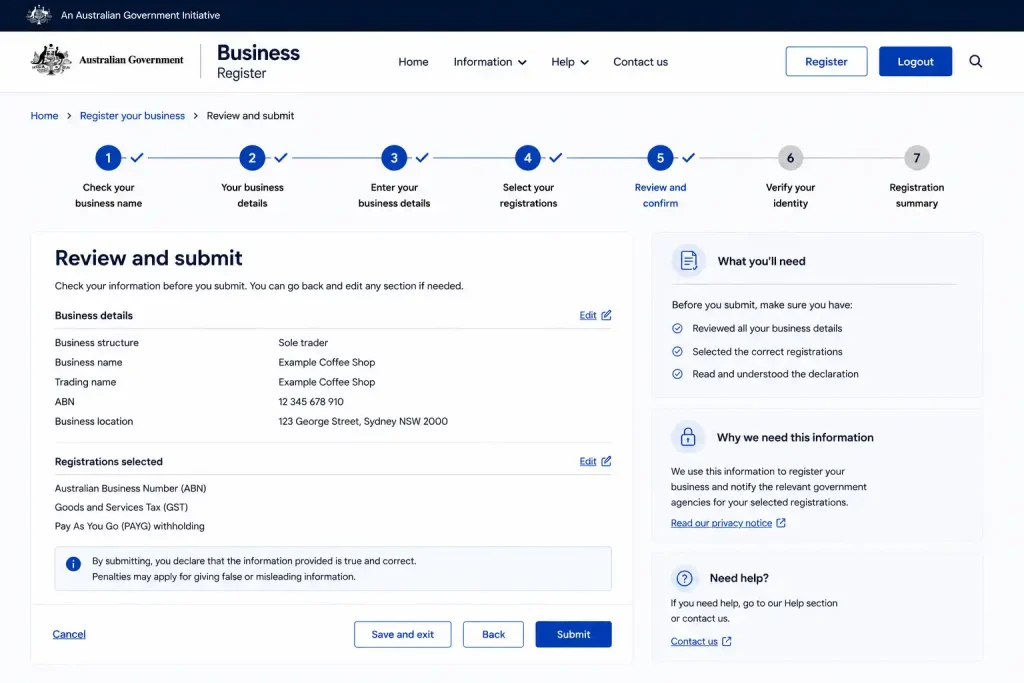Click check icon beside Read and understood the declaration
This screenshot has width=1024, height=683.
click(677, 374)
